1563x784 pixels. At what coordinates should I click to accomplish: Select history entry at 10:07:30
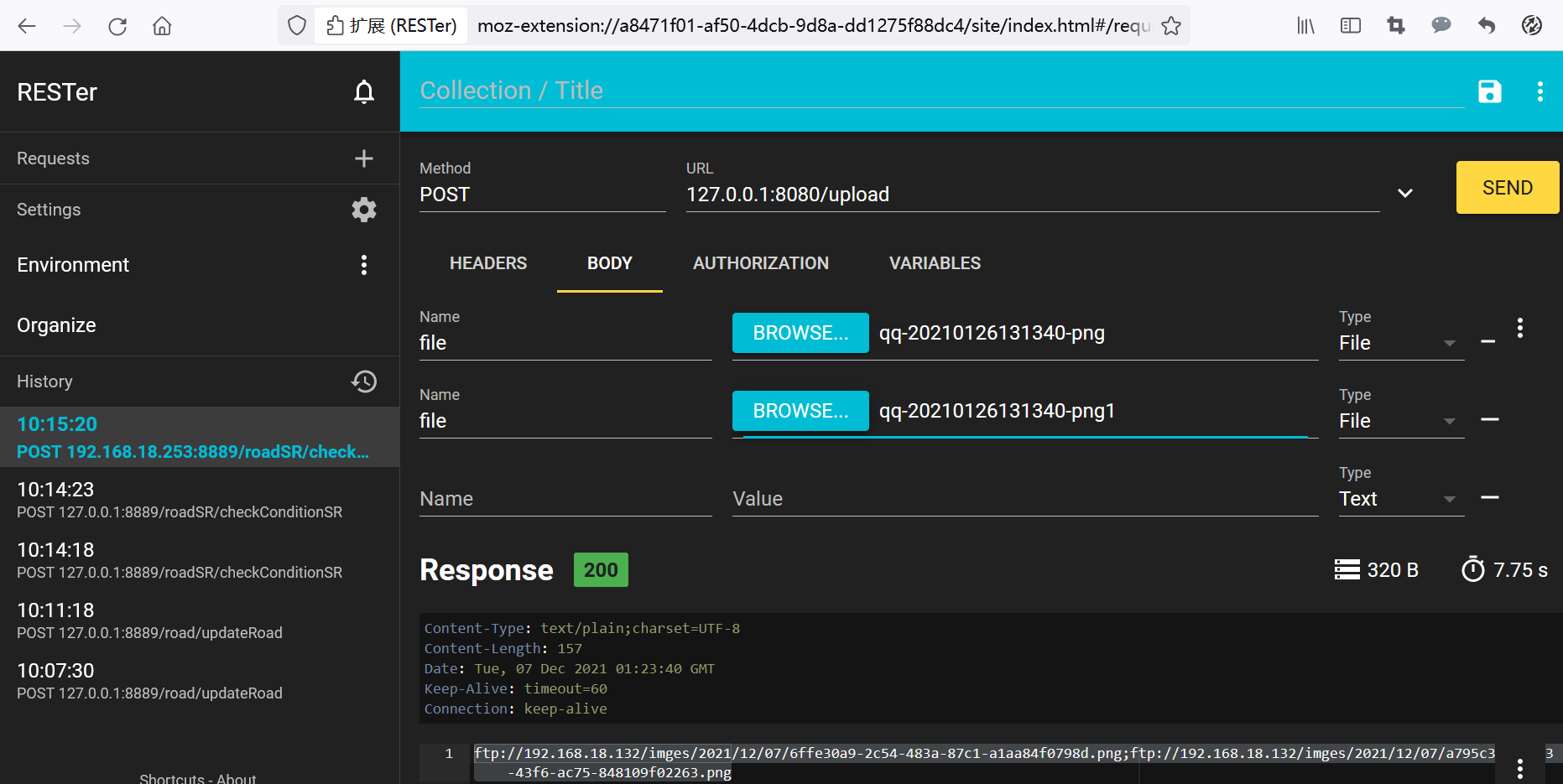point(200,681)
